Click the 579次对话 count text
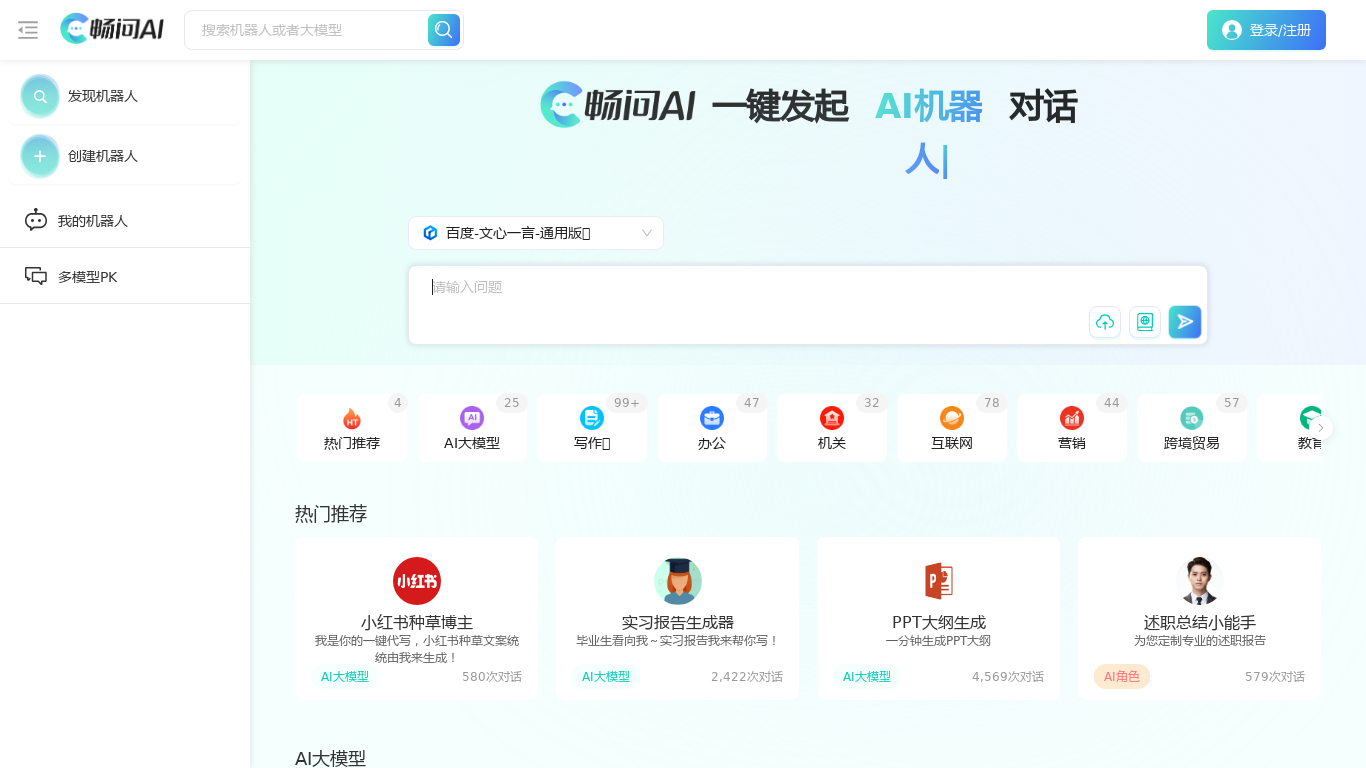This screenshot has height=768, width=1366. (1275, 677)
